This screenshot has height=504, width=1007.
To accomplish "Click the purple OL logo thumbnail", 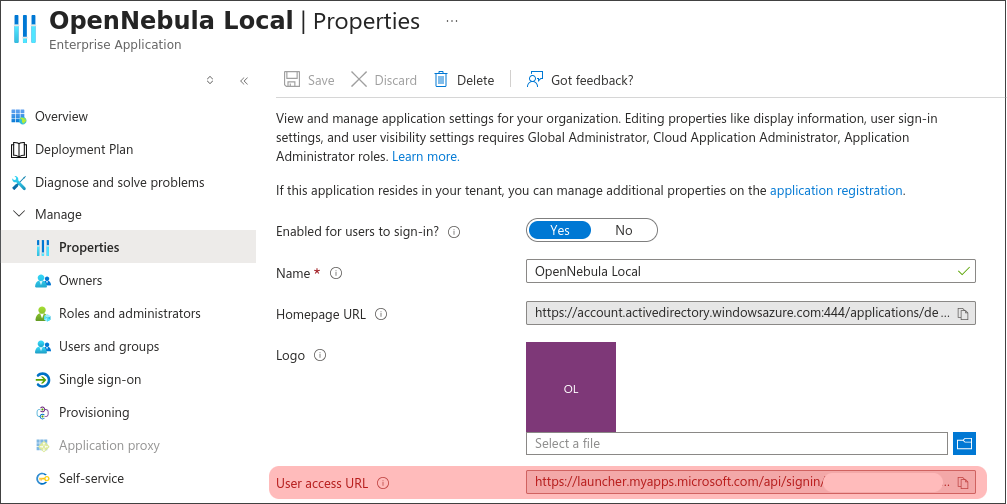I will tap(571, 388).
